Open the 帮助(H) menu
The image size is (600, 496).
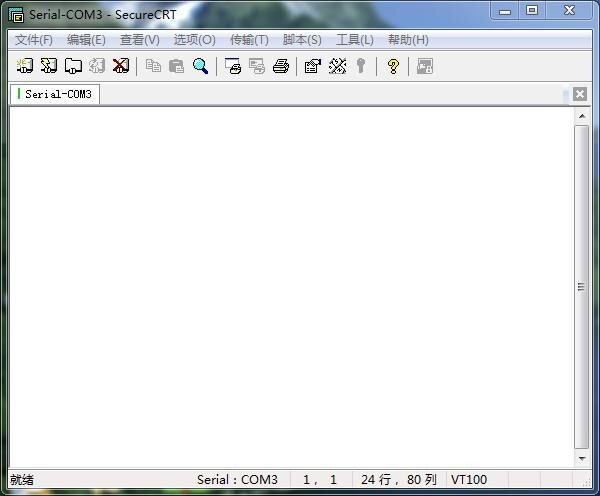click(x=408, y=40)
